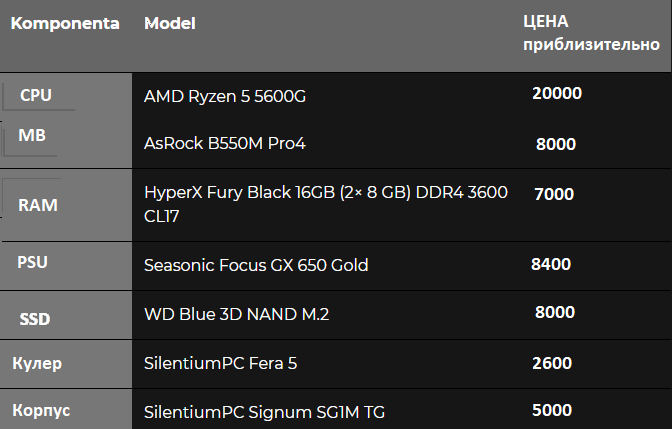Select the PSU component label
The width and height of the screenshot is (672, 429).
tap(33, 262)
